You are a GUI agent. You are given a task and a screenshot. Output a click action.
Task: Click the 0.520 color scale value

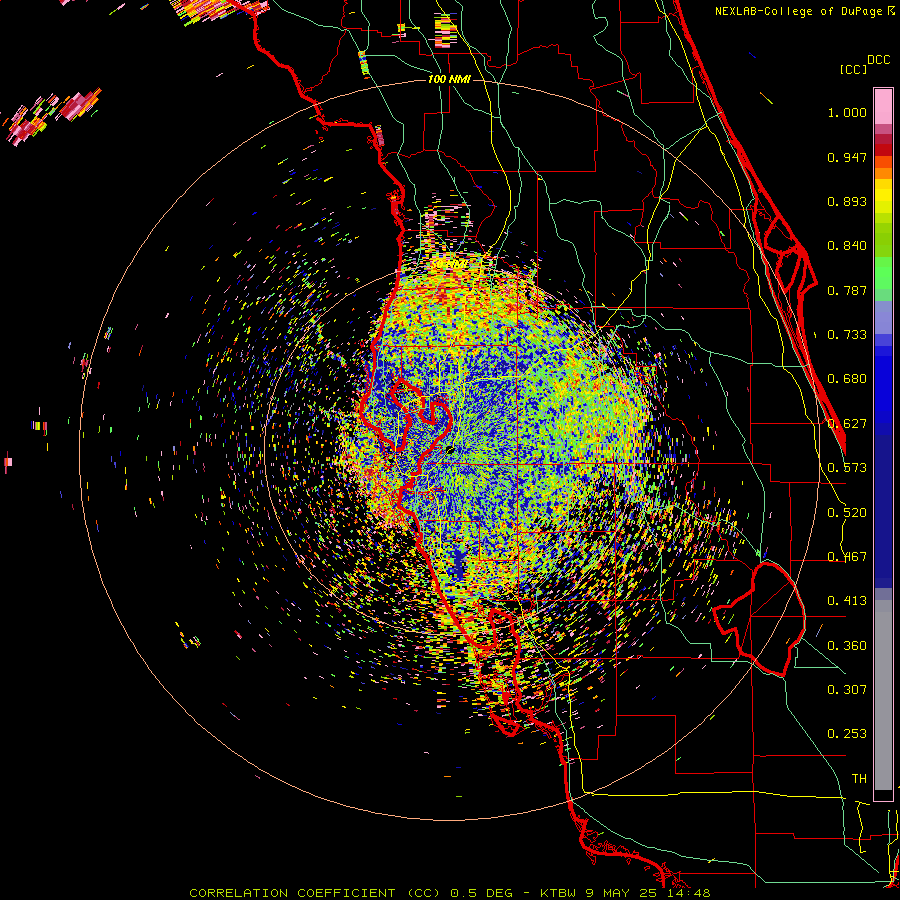847,513
